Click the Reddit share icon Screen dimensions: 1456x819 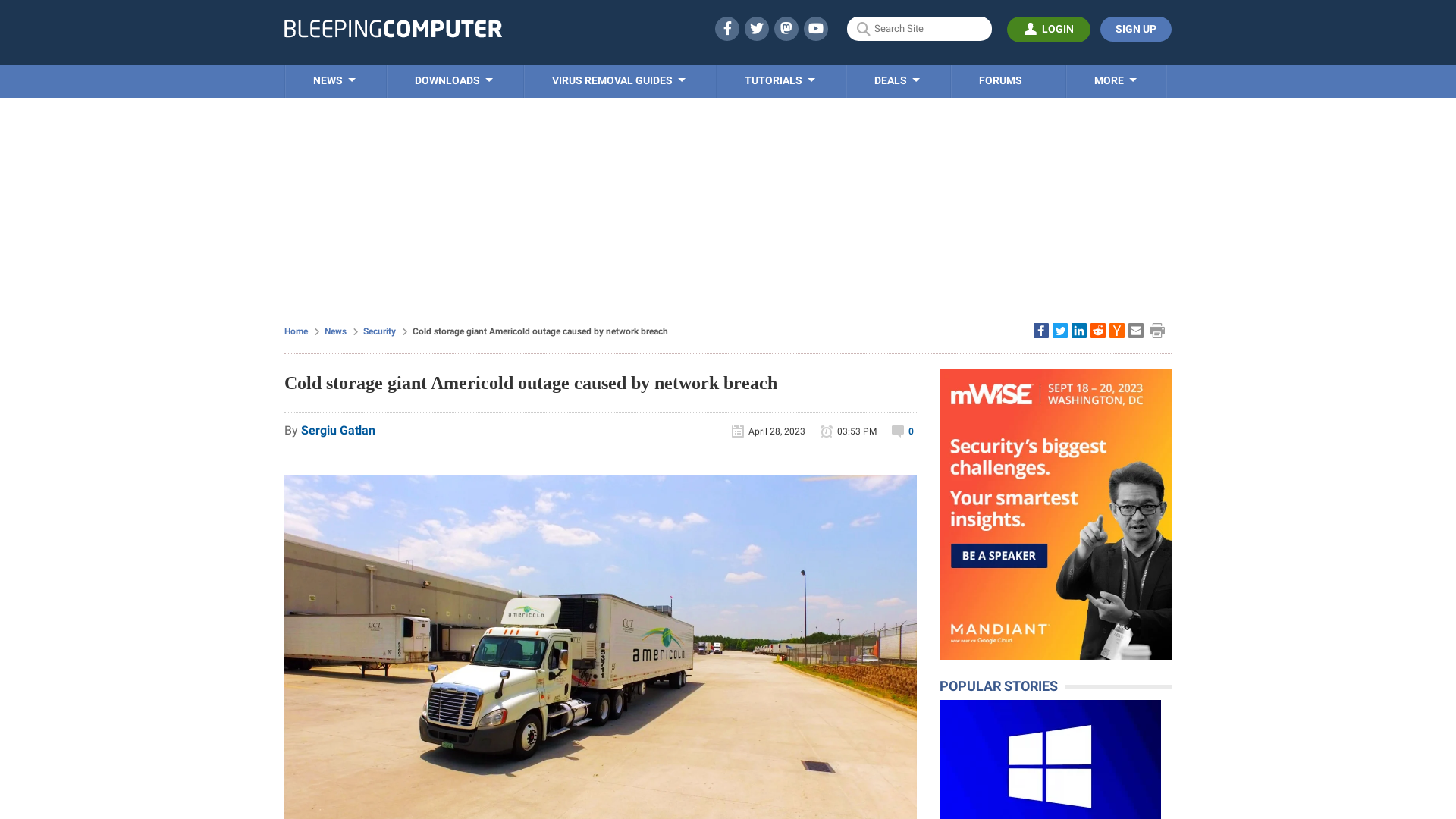pos(1097,330)
